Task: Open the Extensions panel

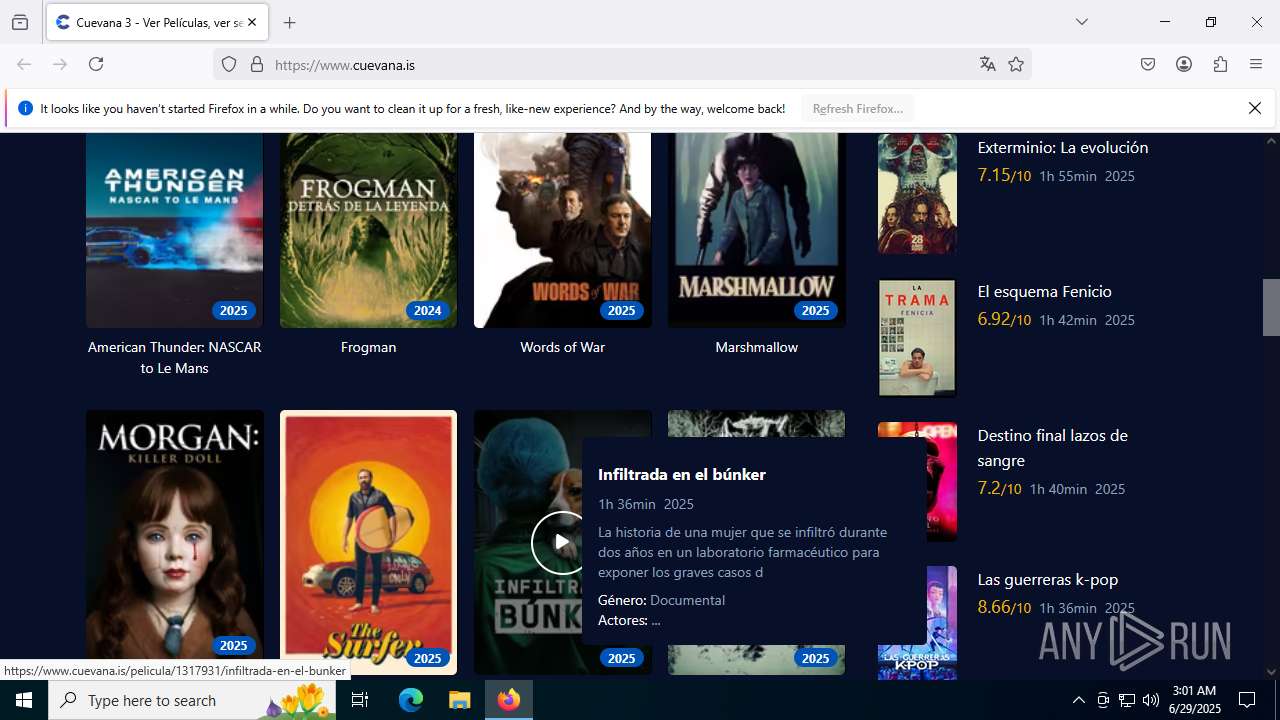Action: click(x=1220, y=64)
